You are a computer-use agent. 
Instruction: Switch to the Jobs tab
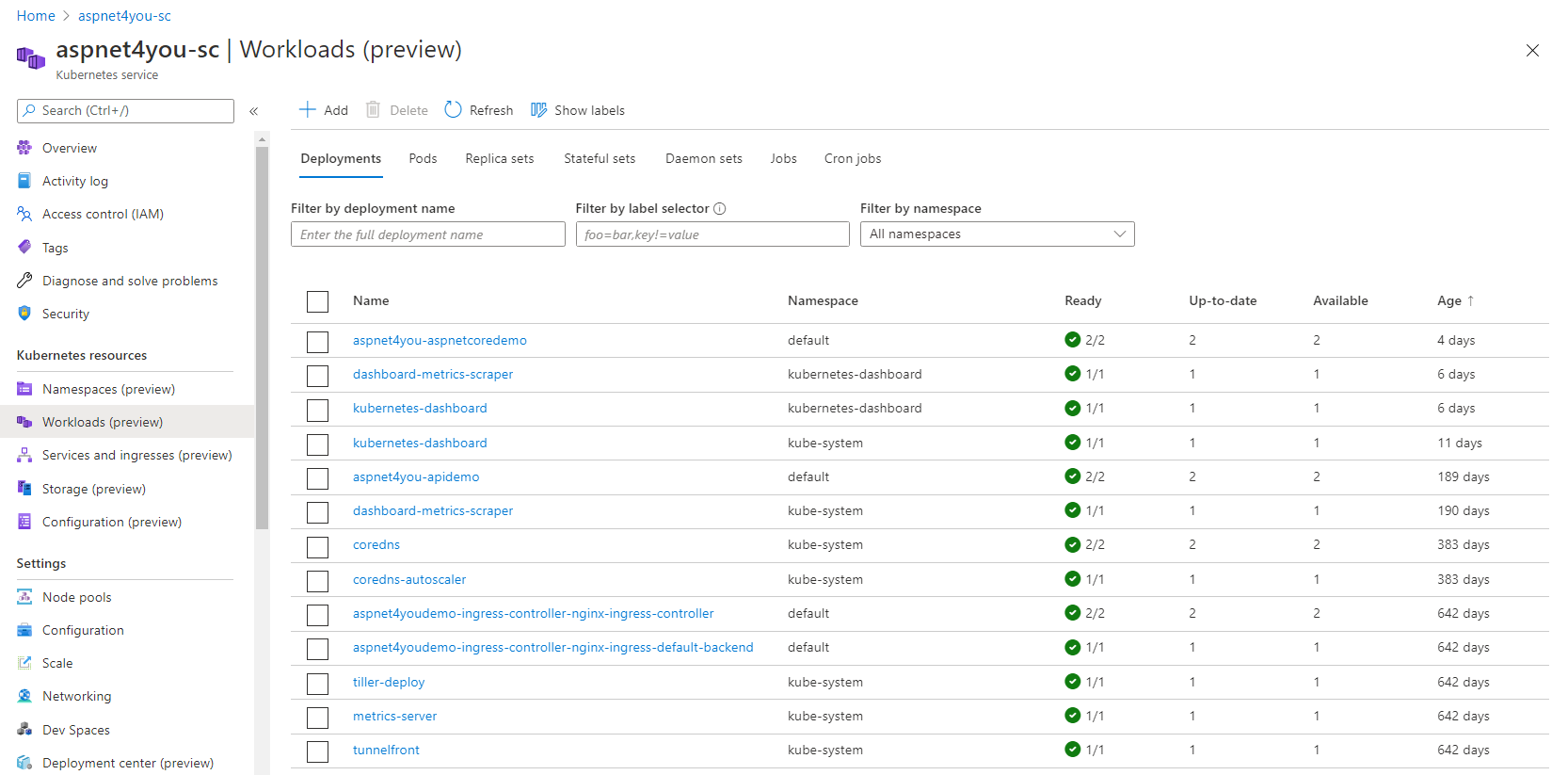[x=783, y=158]
